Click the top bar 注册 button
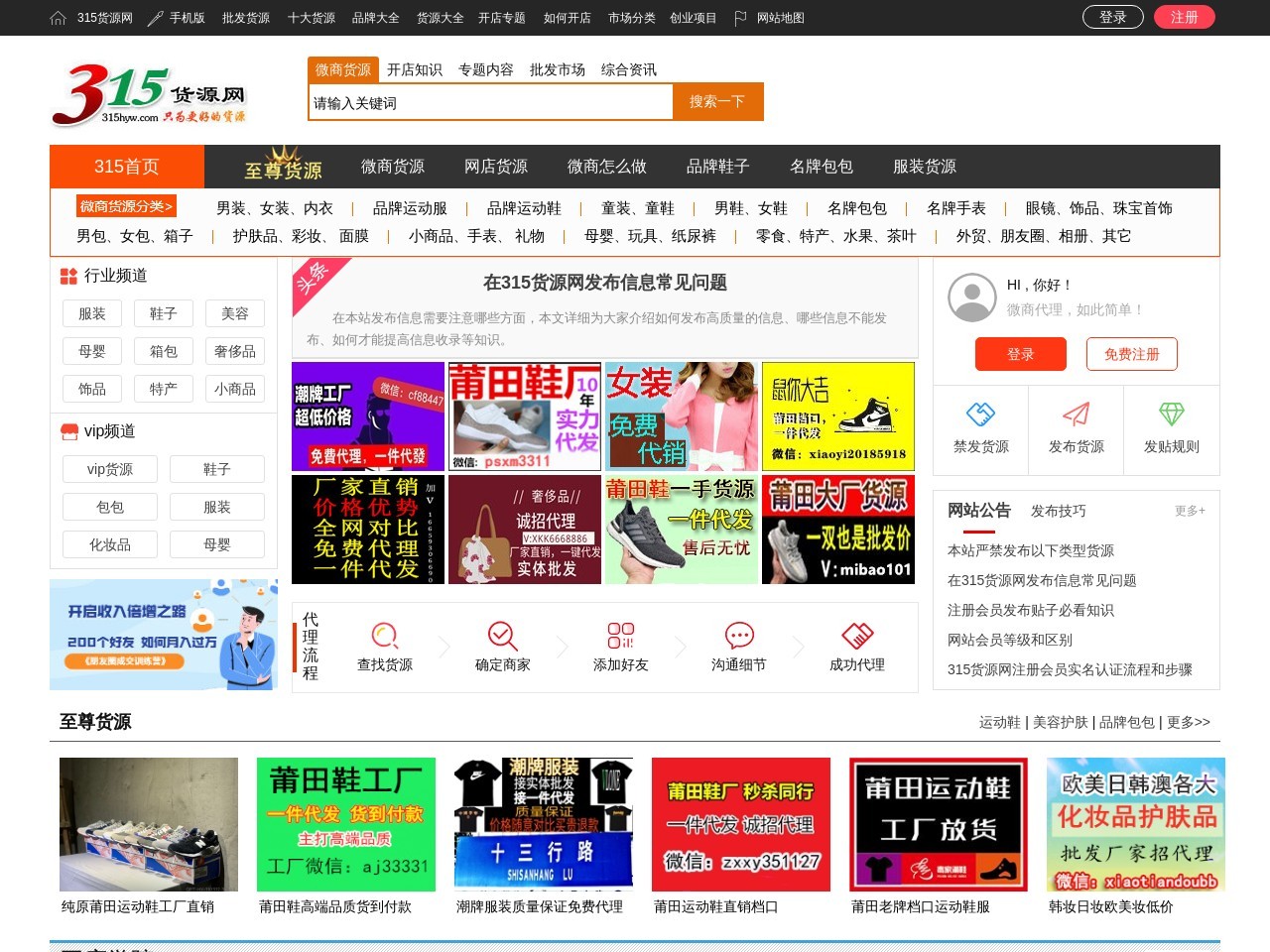Screen dimensions: 1270x952 pos(1185,17)
